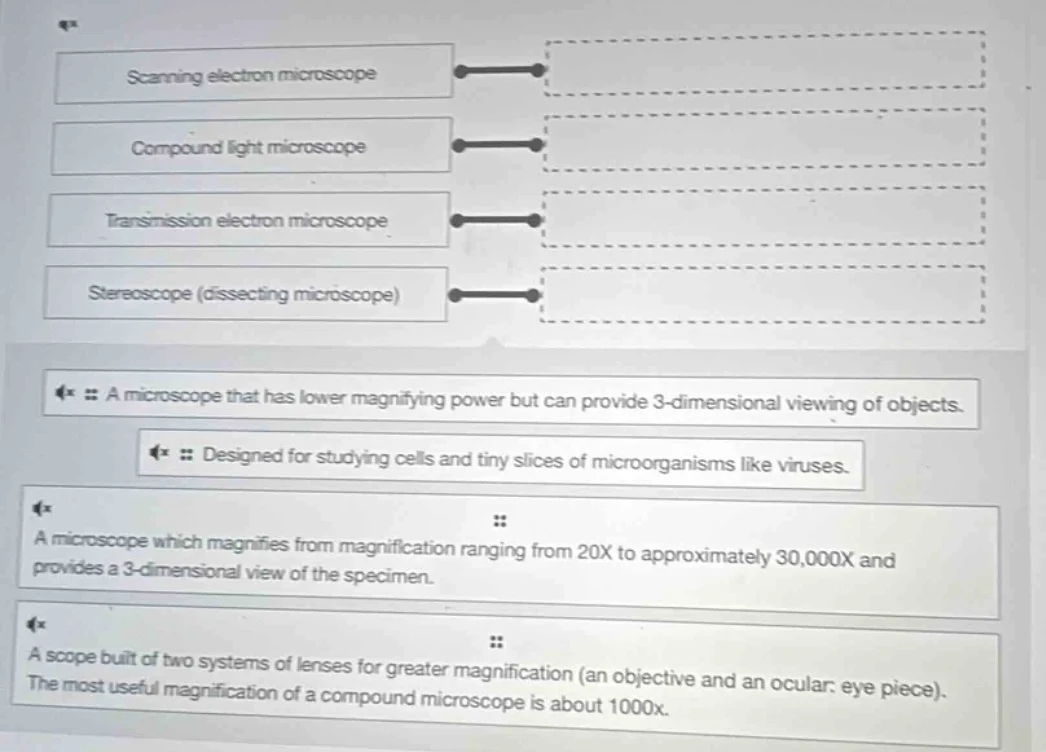Select the Compound light microscope term box

(x=249, y=147)
